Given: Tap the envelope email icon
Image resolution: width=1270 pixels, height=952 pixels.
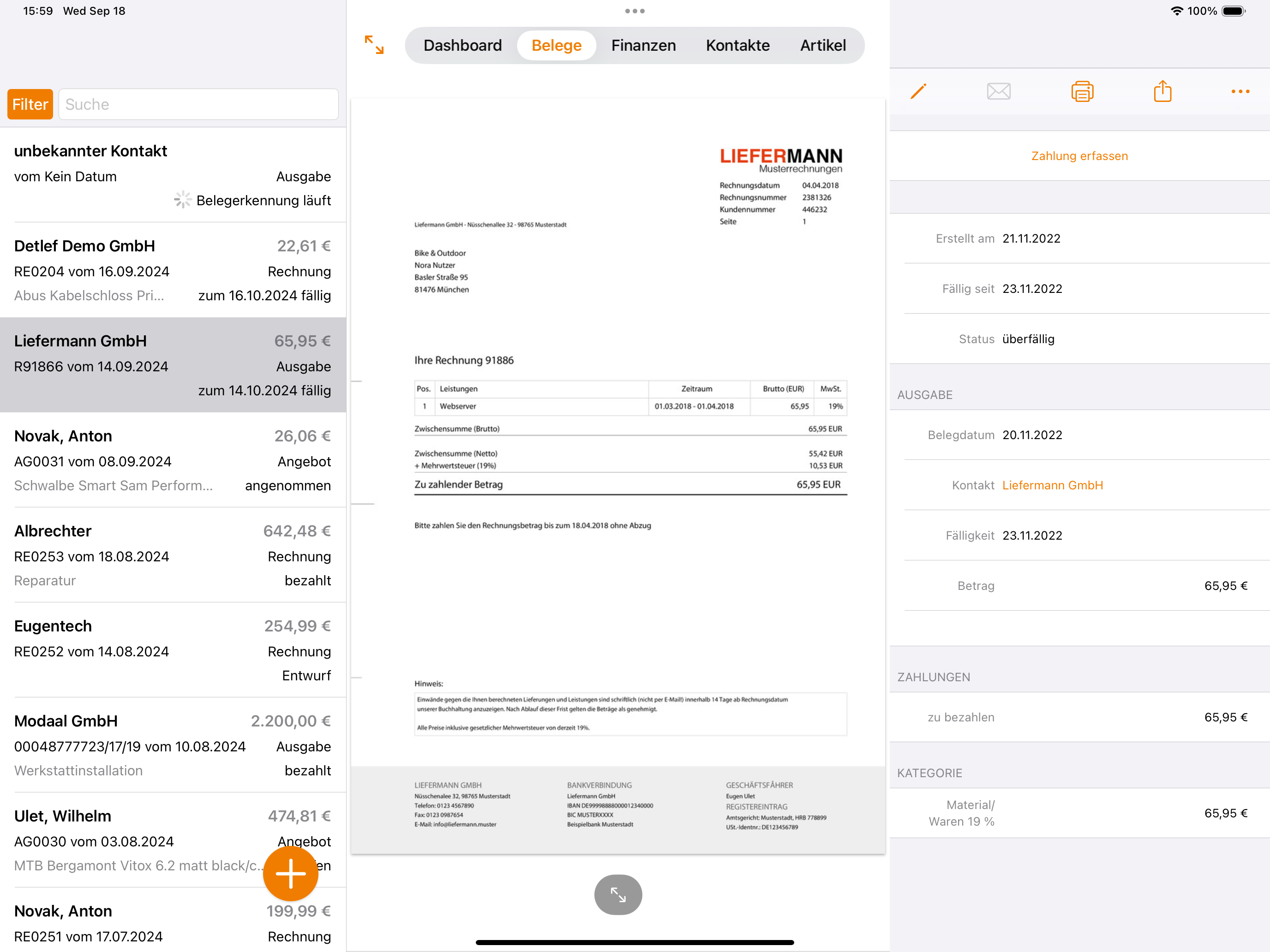Looking at the screenshot, I should point(999,91).
